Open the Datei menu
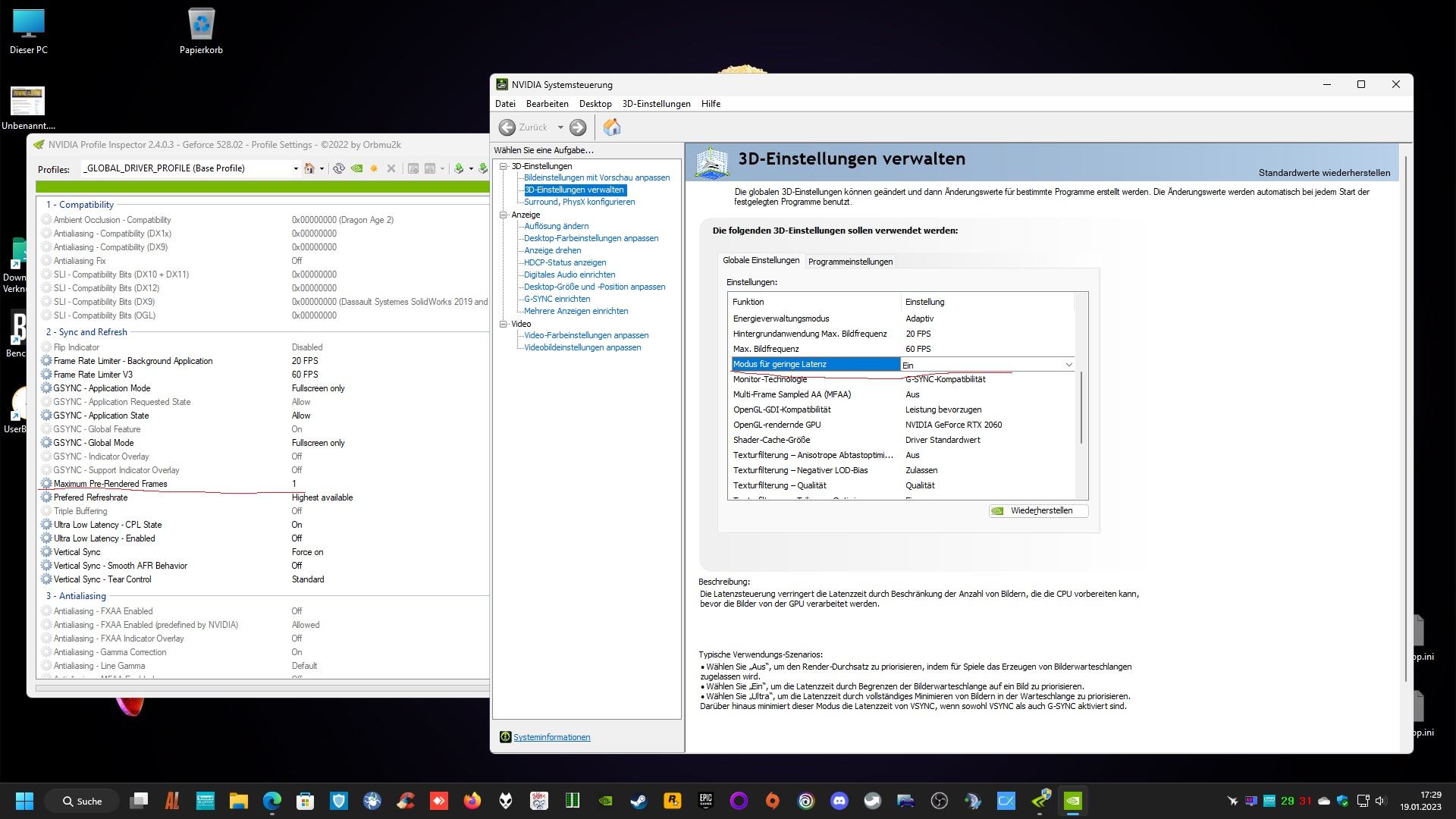The height and width of the screenshot is (819, 1456). tap(505, 104)
